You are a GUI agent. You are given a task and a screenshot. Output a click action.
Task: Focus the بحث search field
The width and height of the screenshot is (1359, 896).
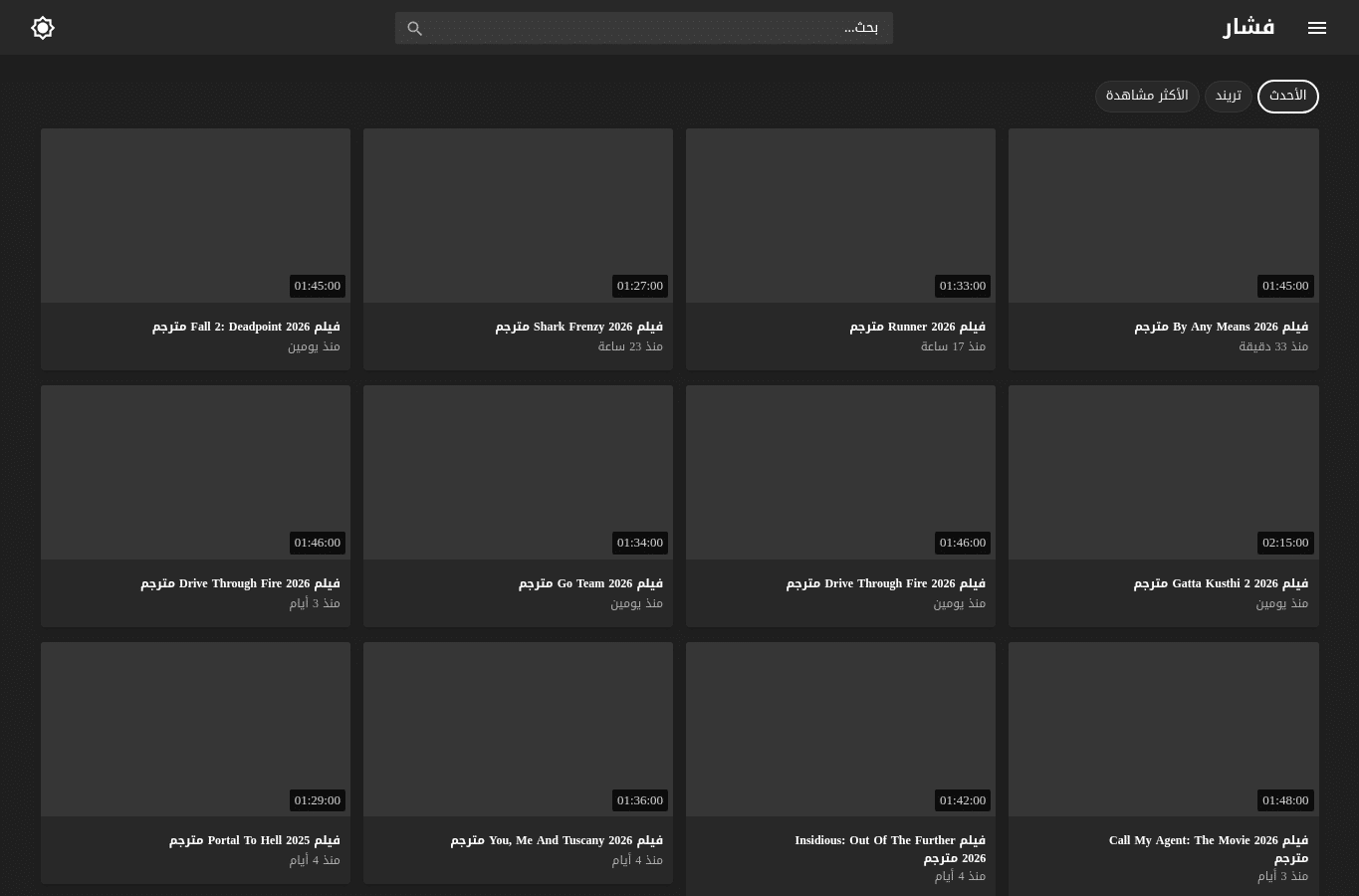tap(643, 28)
